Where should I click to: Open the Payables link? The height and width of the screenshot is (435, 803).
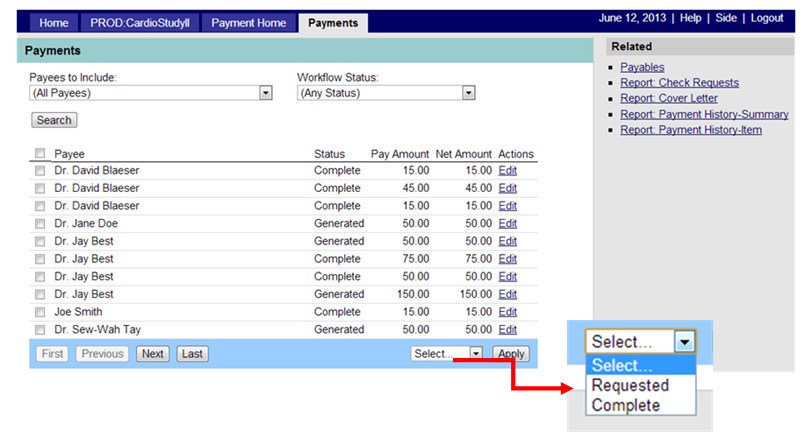(x=642, y=67)
